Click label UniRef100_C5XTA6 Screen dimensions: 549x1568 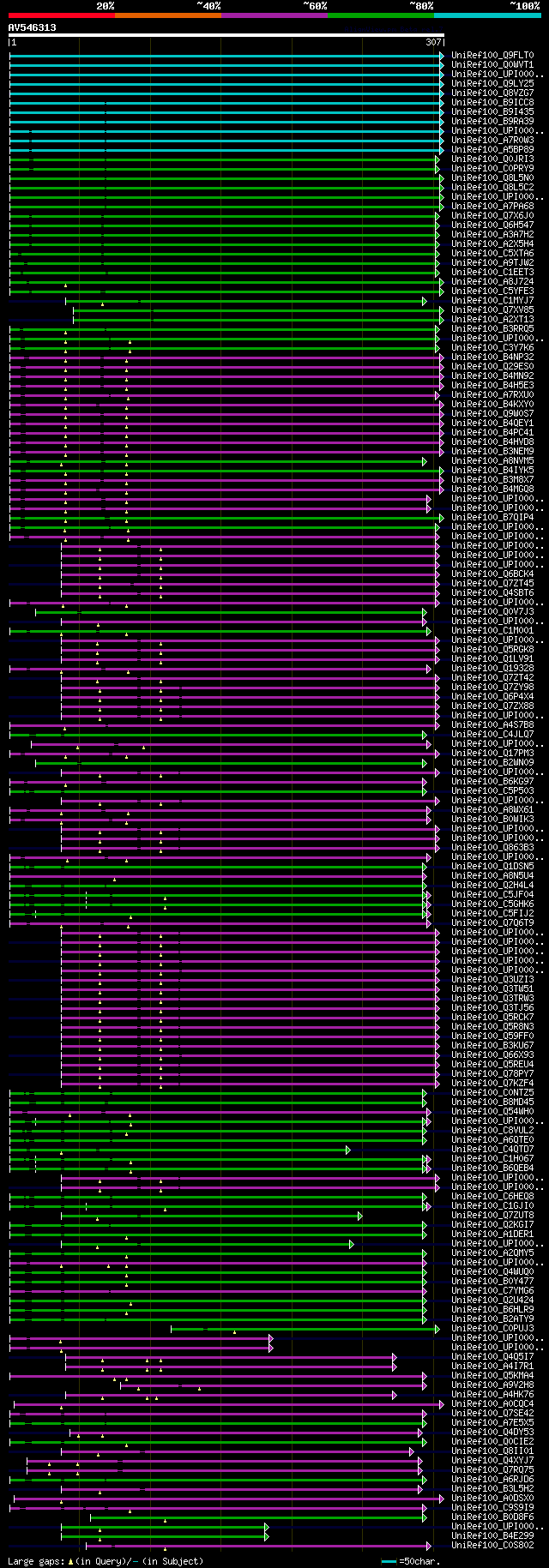(492, 254)
